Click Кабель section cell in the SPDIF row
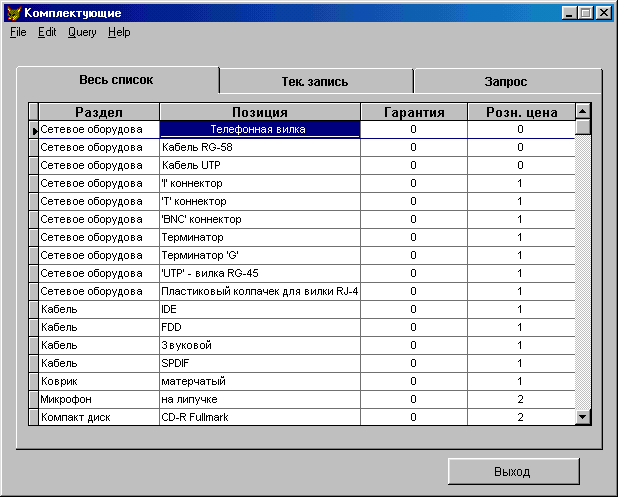 pos(99,363)
